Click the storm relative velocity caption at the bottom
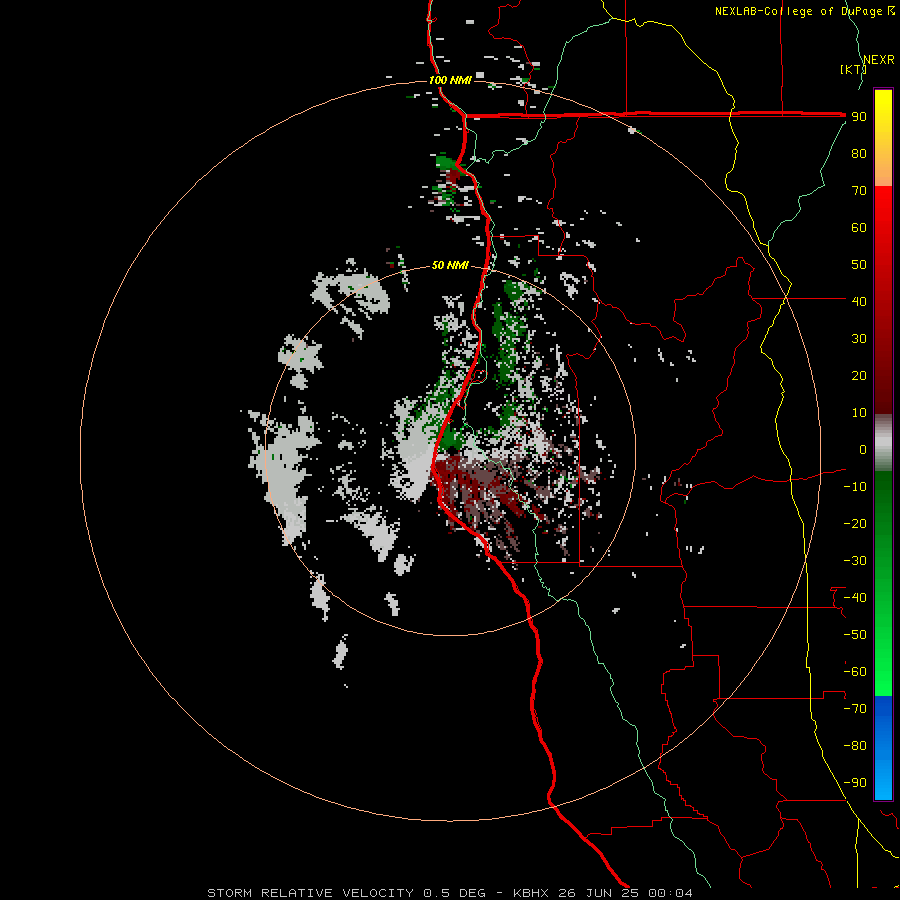 click(x=449, y=893)
